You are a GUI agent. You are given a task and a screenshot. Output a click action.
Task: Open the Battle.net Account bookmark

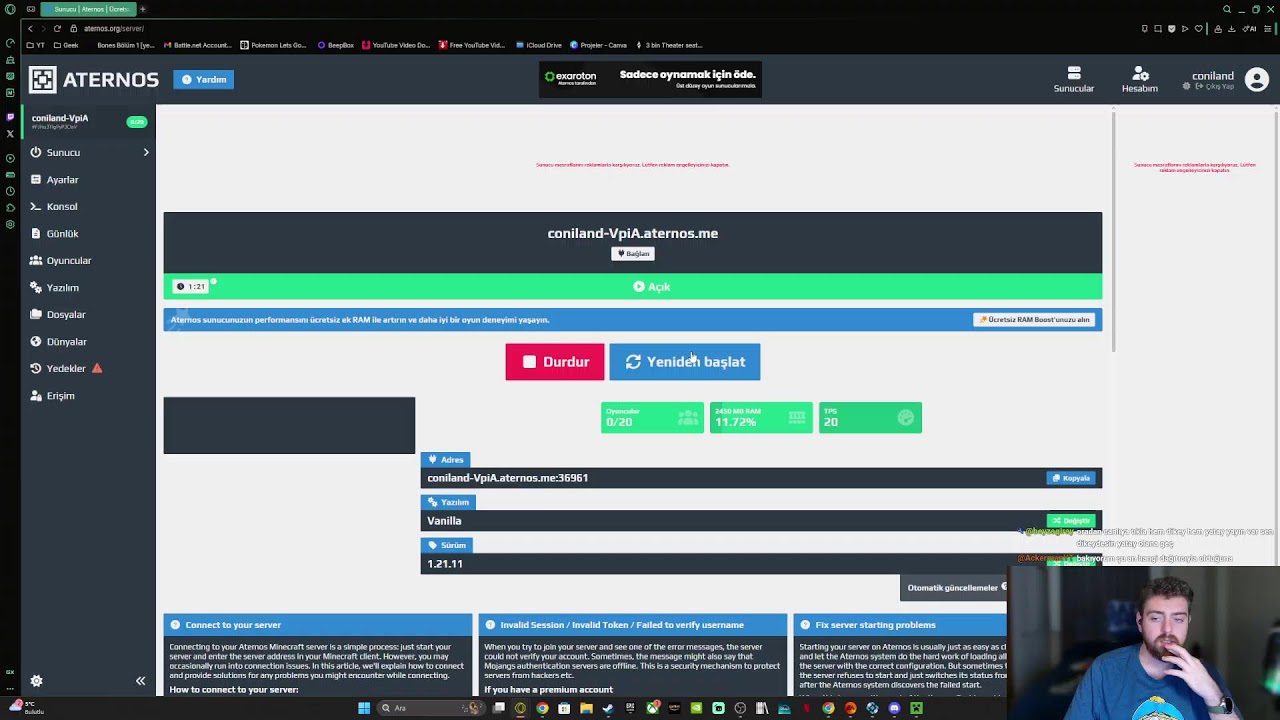[x=196, y=45]
